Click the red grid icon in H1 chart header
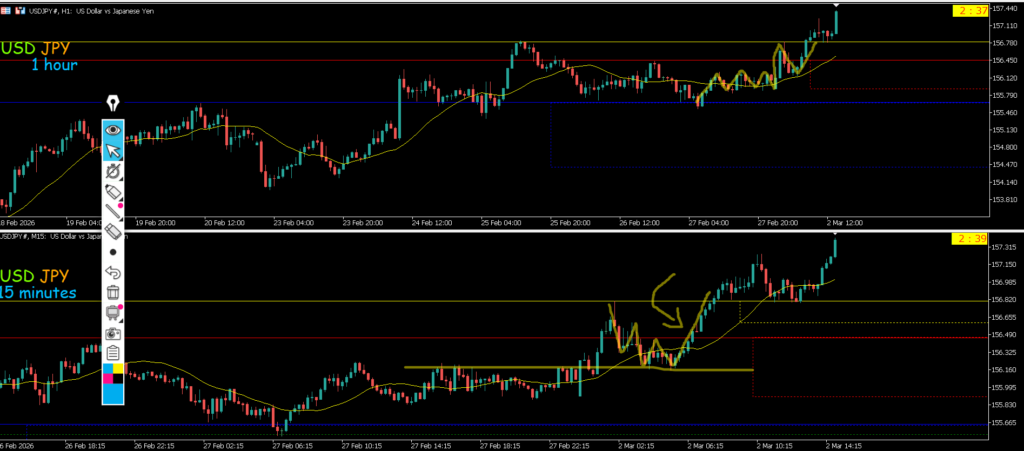Image resolution: width=1024 pixels, height=451 pixels. pos(7,8)
